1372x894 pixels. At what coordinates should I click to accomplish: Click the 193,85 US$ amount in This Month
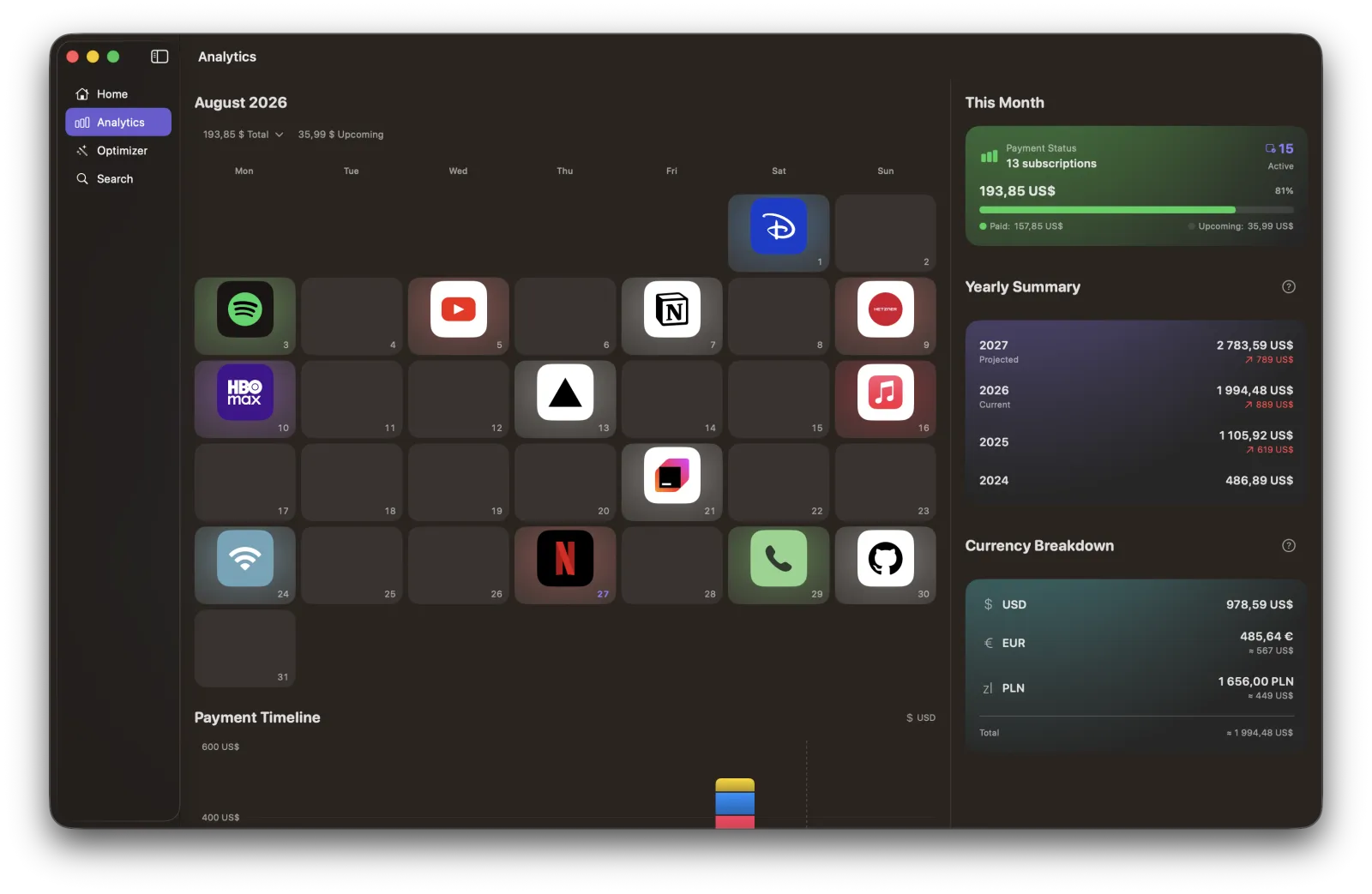coord(1017,191)
